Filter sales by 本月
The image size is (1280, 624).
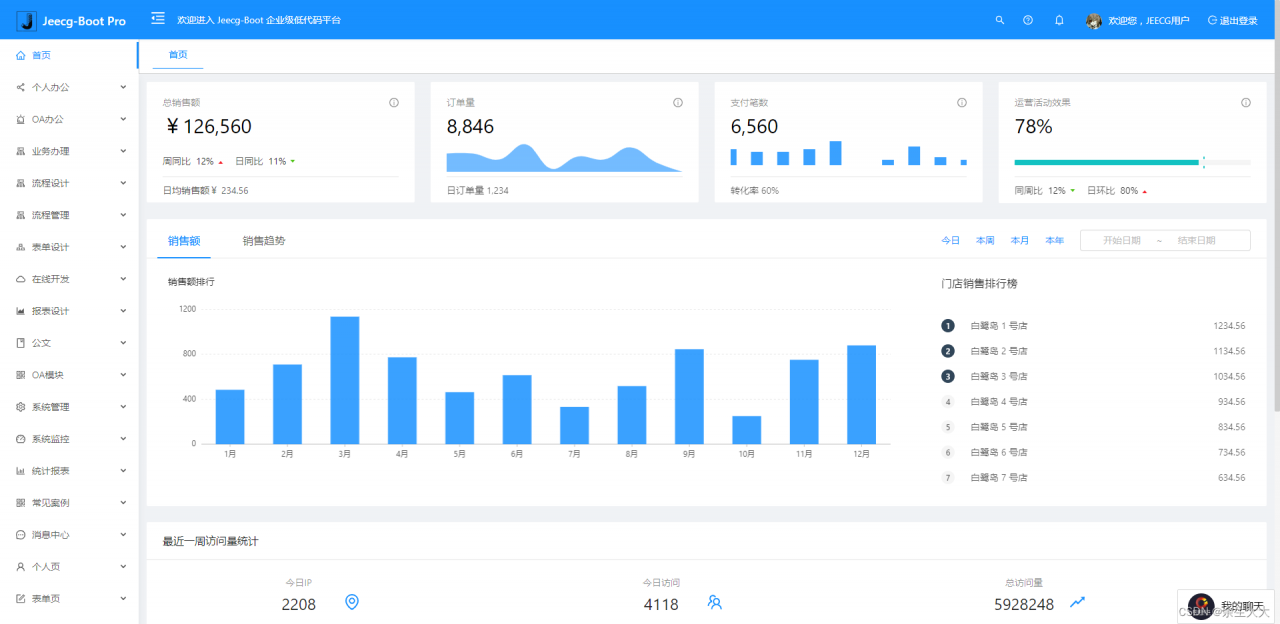pyautogui.click(x=1020, y=241)
